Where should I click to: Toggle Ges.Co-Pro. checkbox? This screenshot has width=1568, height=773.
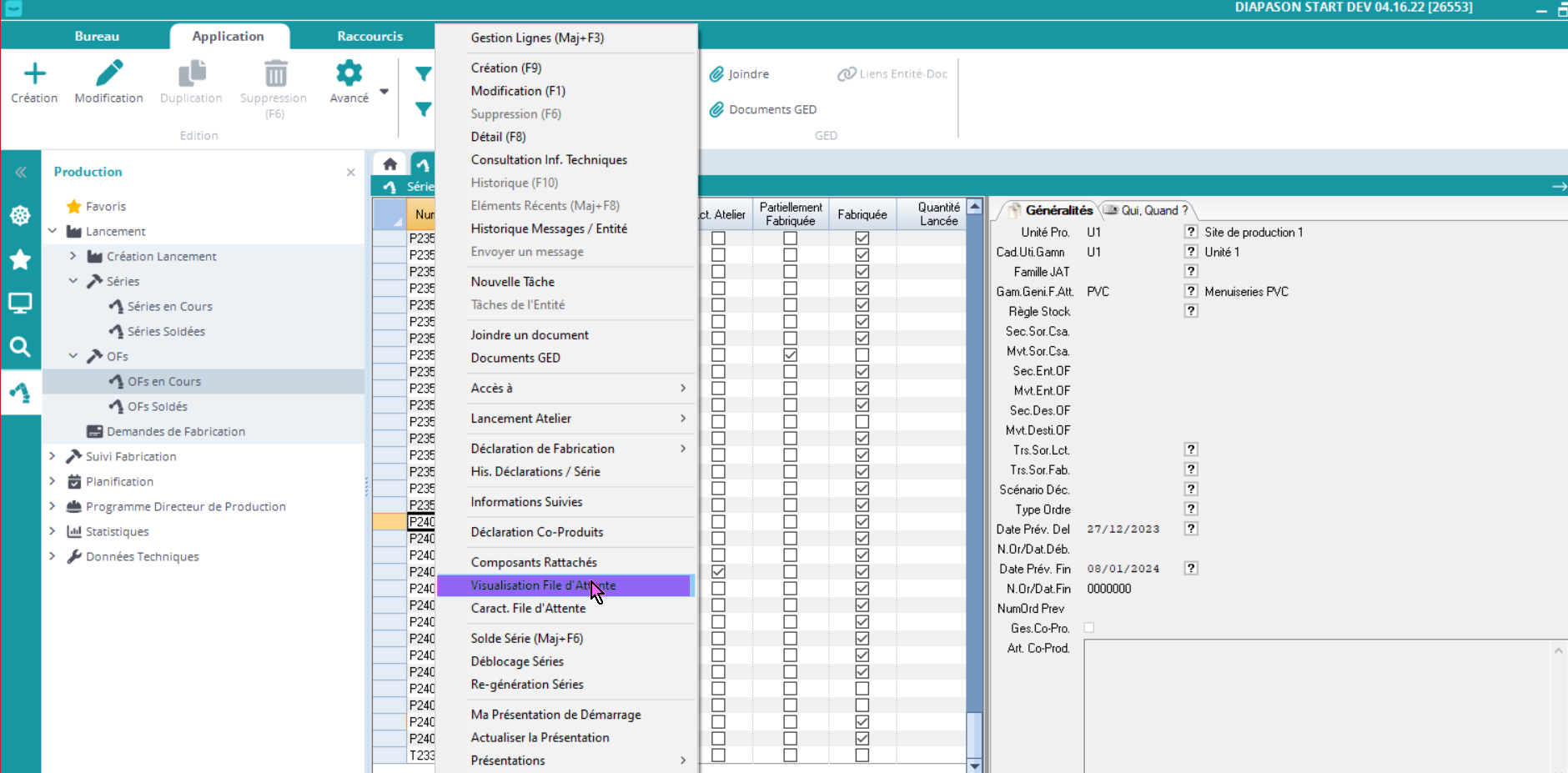pyautogui.click(x=1088, y=628)
